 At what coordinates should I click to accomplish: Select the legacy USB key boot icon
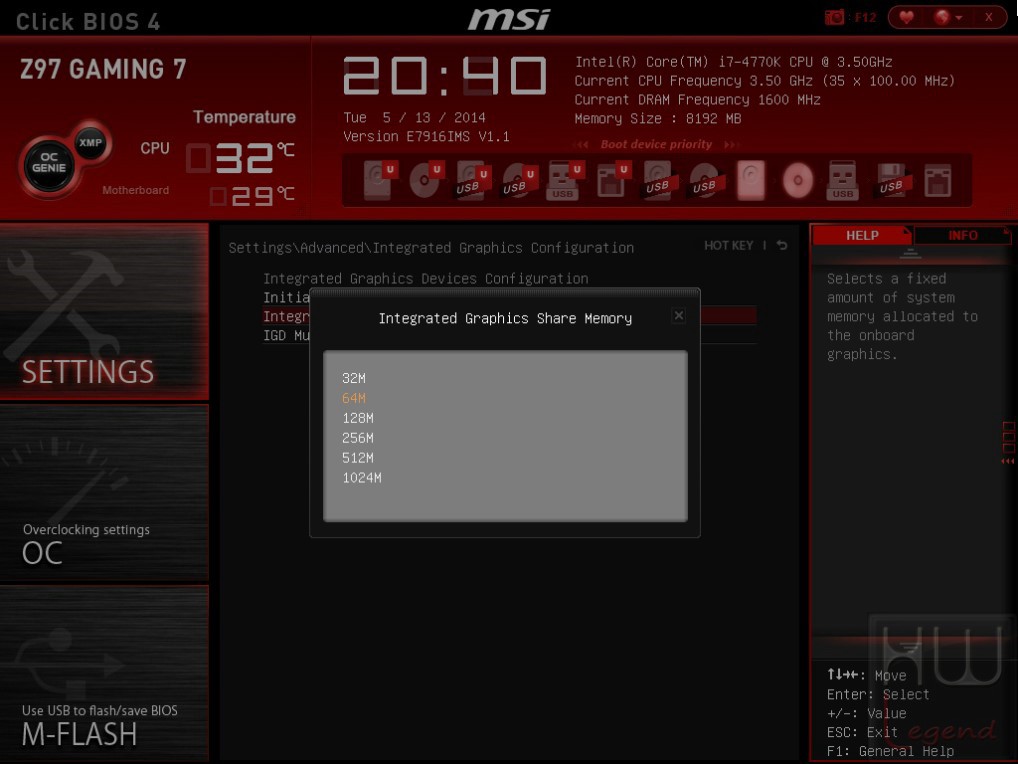(x=843, y=180)
